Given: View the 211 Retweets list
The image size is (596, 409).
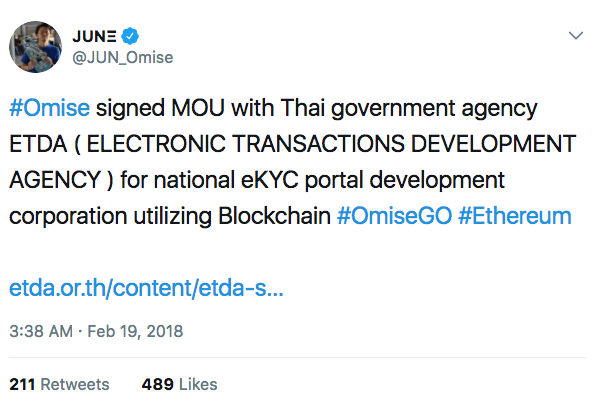Looking at the screenshot, I should [59, 384].
